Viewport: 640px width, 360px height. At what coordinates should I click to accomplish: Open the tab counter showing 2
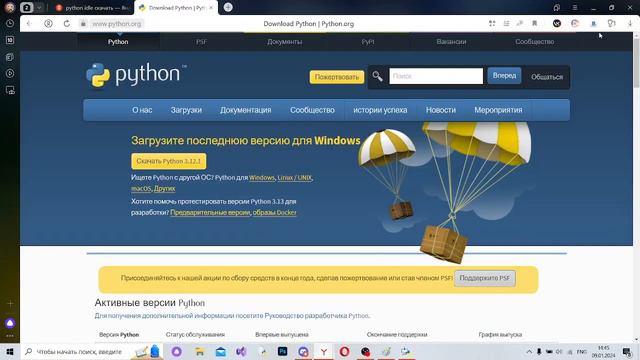pyautogui.click(x=27, y=7)
